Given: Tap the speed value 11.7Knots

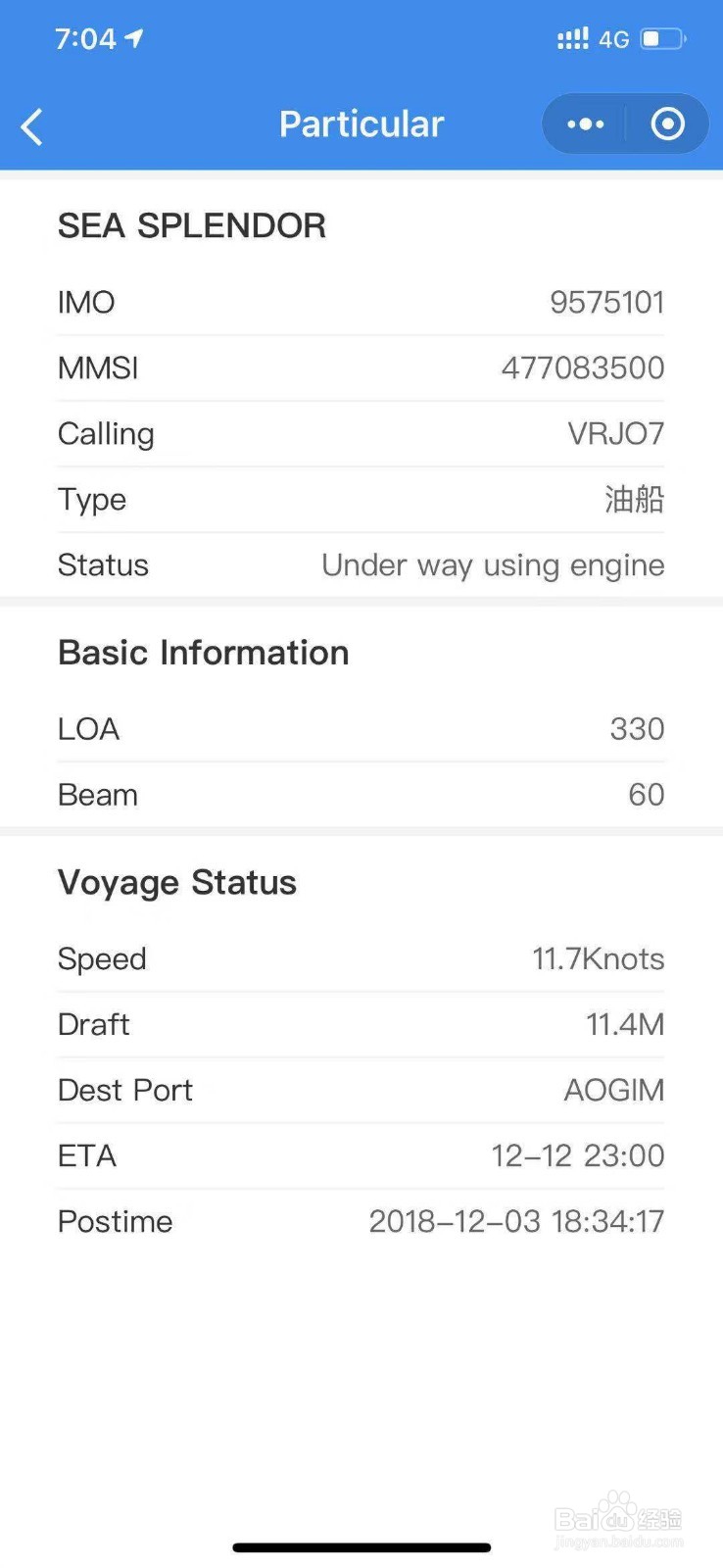Looking at the screenshot, I should click(598, 958).
